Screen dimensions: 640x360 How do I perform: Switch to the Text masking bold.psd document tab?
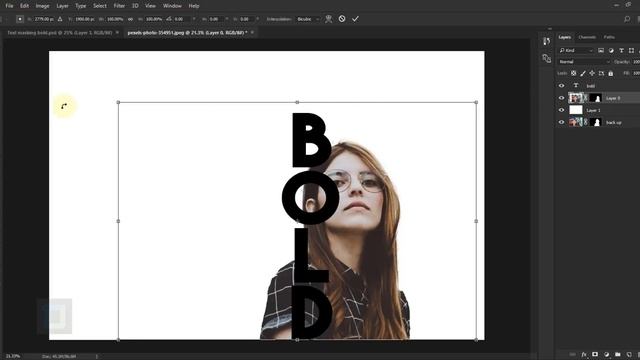tap(60, 33)
